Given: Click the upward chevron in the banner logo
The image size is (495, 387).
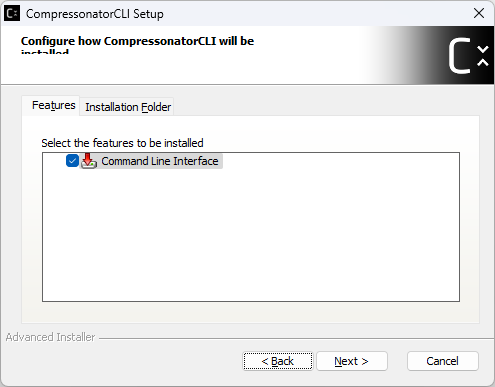Looking at the screenshot, I should point(483,62).
